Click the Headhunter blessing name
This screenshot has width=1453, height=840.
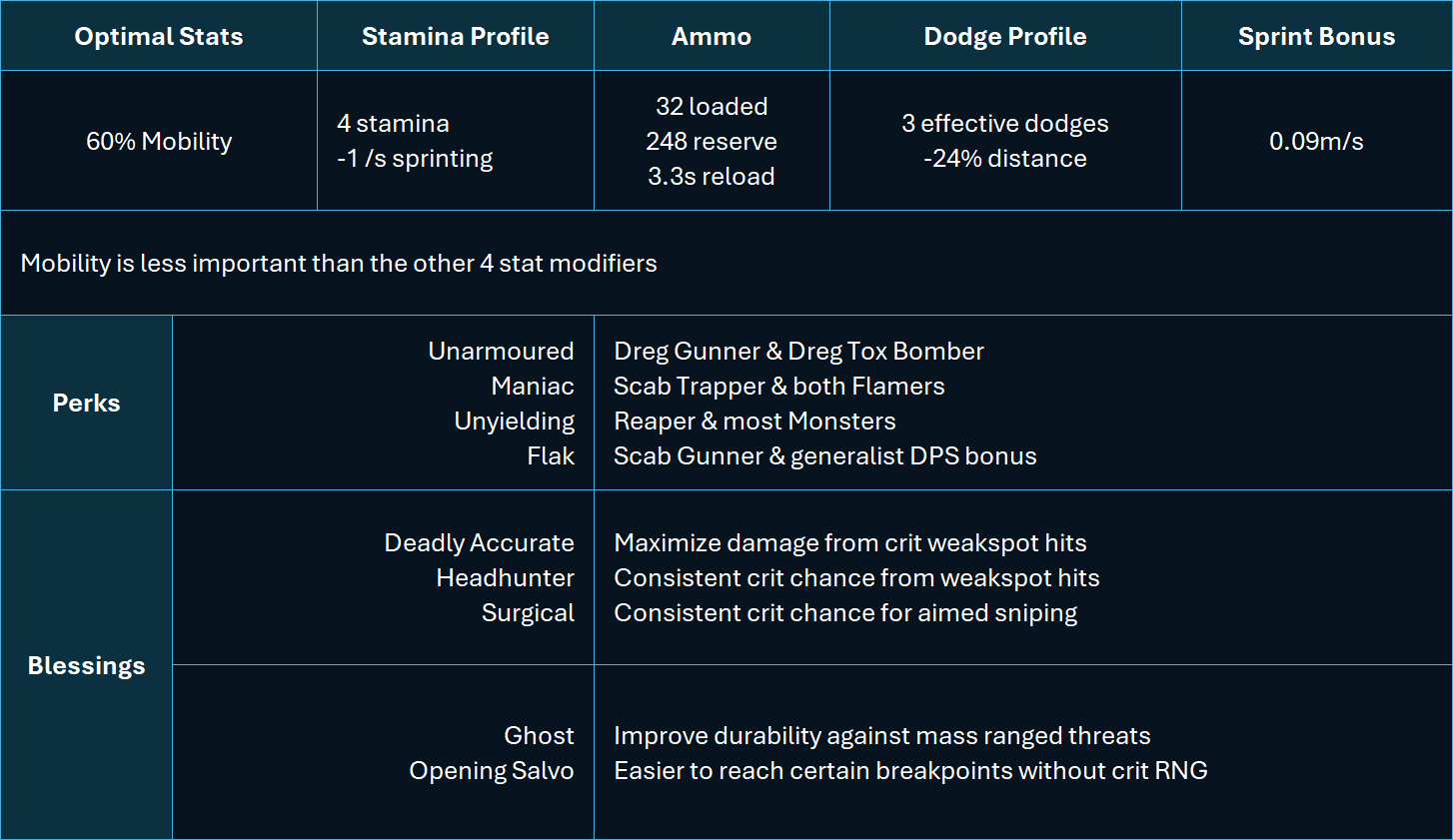point(505,577)
